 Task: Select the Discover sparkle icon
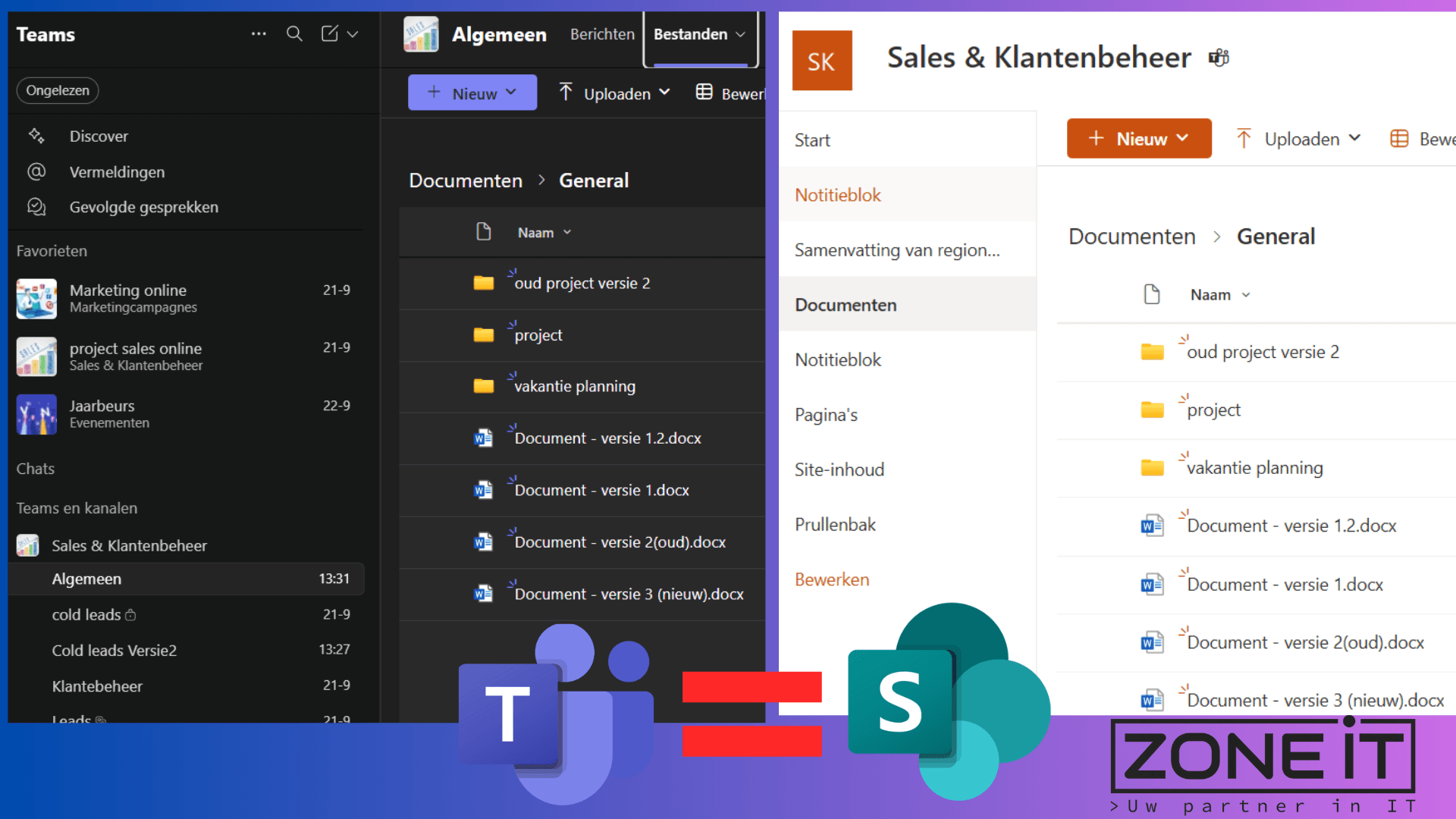36,136
